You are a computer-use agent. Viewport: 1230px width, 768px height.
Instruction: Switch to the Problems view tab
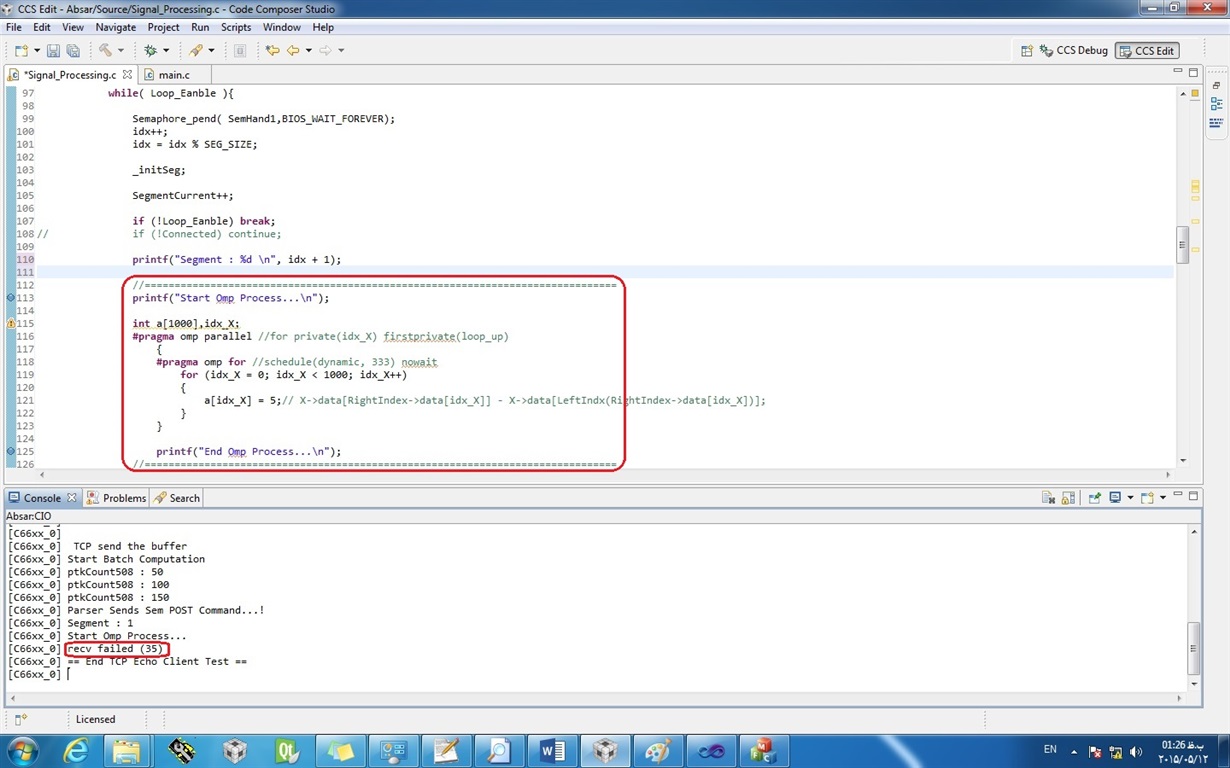(116, 498)
